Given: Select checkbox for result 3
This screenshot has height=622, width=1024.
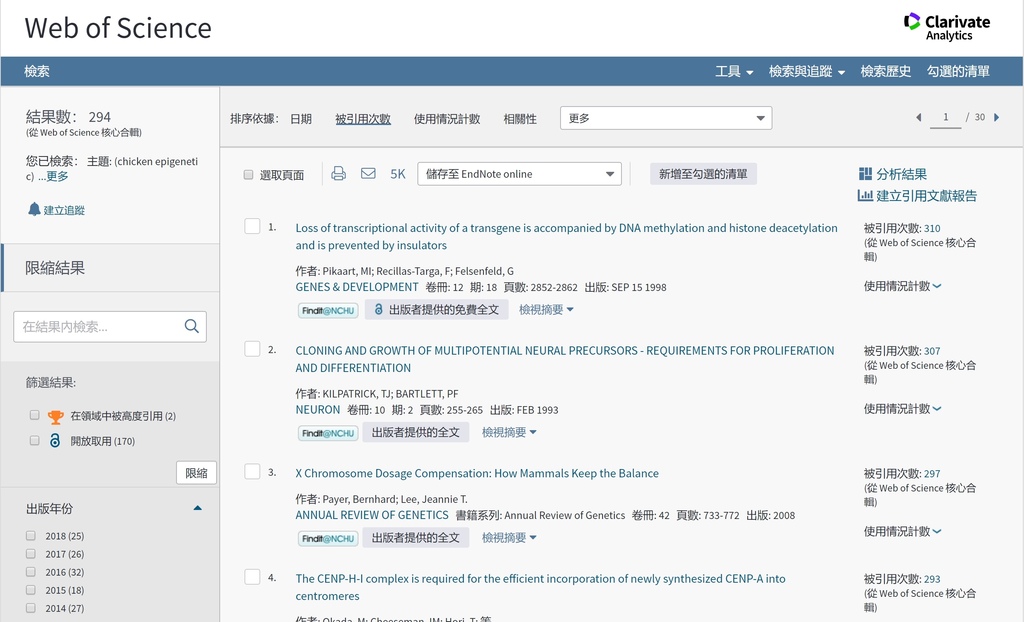Looking at the screenshot, I should point(252,472).
